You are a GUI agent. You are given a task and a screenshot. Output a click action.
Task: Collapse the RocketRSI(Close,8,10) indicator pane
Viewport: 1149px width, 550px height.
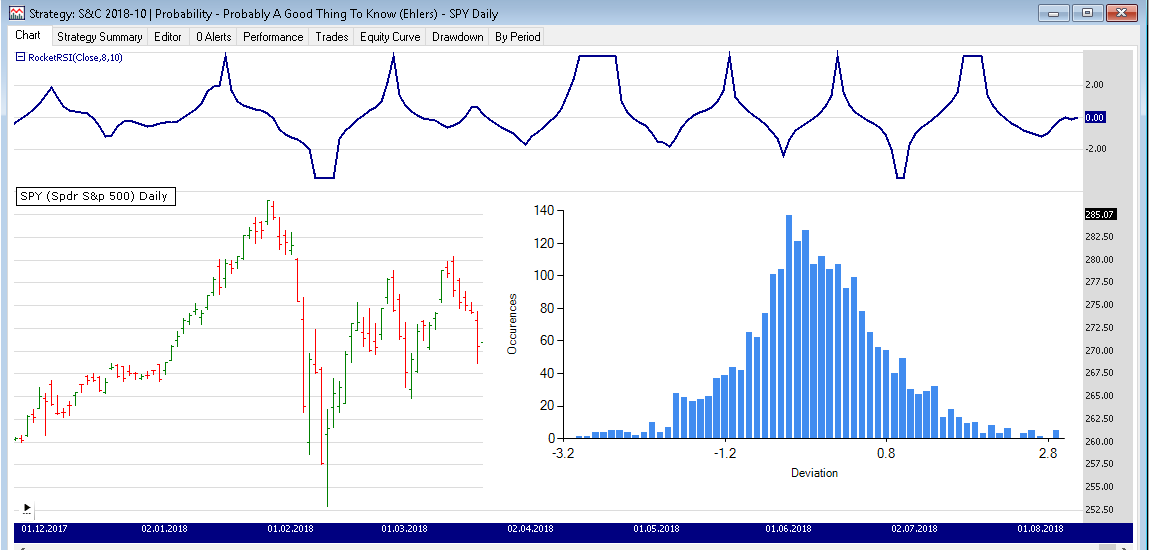[20, 57]
